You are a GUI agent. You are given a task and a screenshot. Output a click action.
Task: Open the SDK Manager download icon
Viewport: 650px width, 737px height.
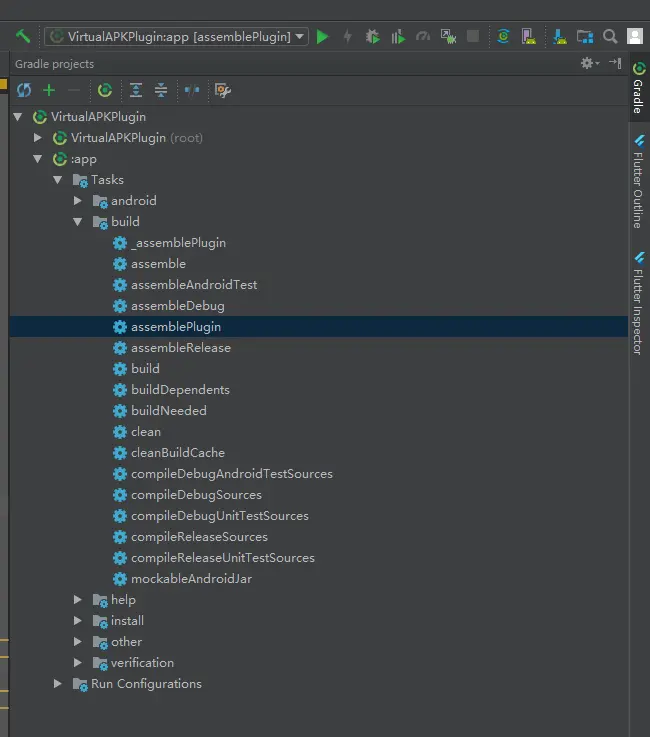(559, 37)
